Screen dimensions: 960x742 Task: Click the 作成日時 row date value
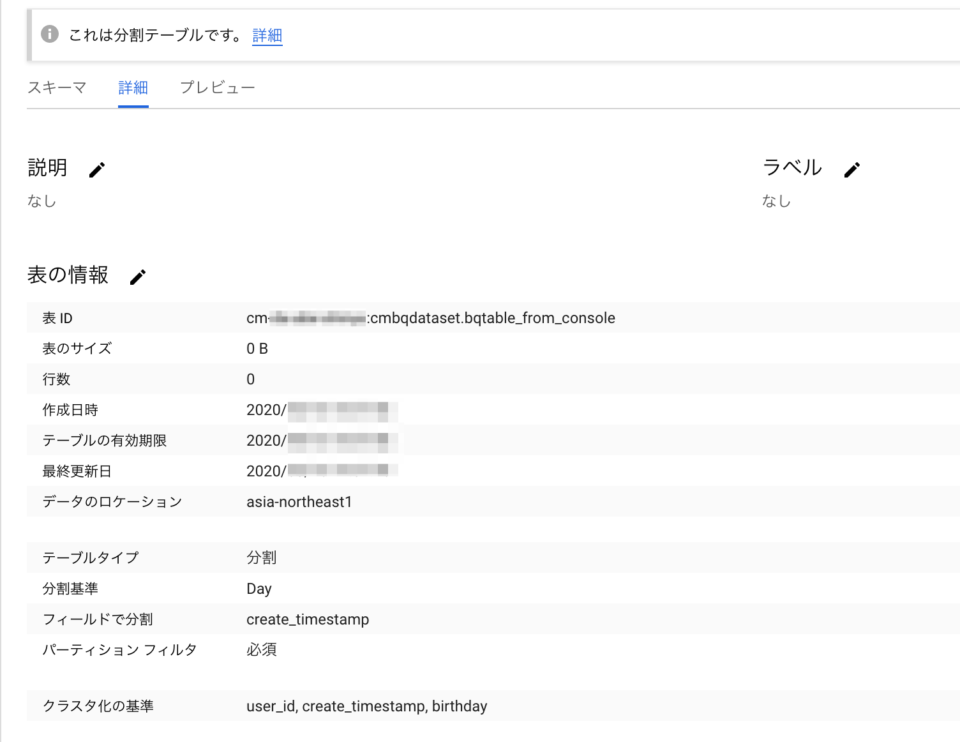(x=320, y=410)
